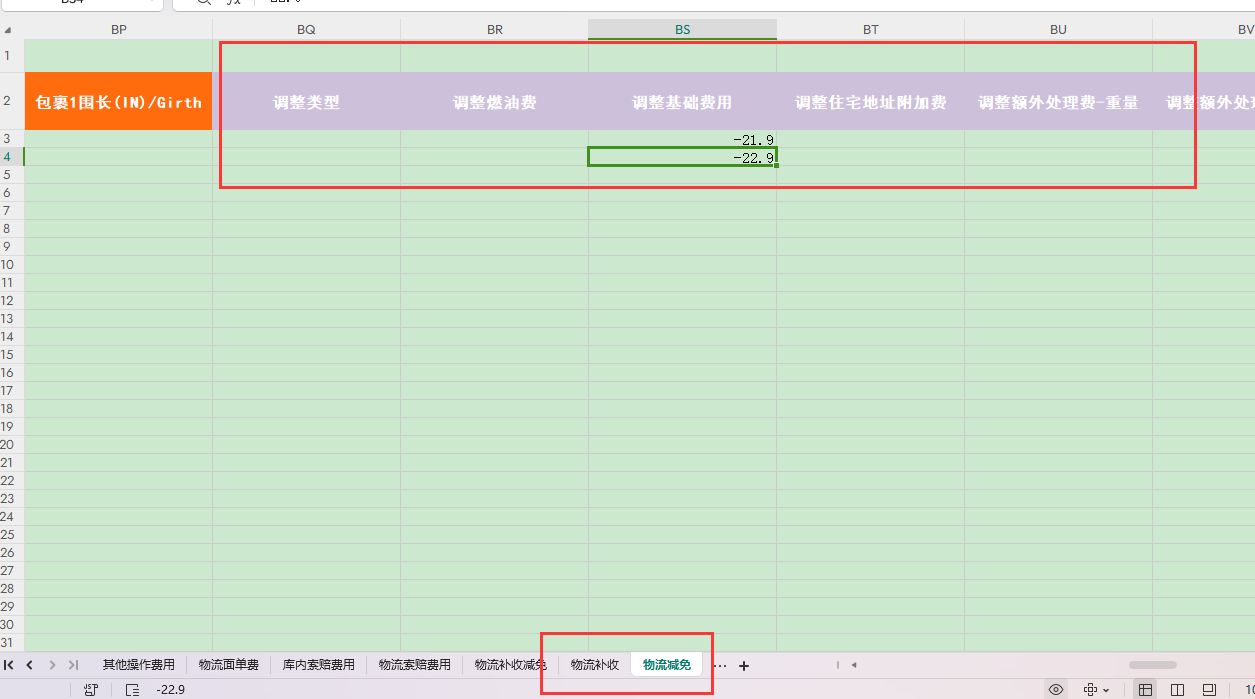Select column BR header
Screen dimensions: 1255x699
[494, 30]
